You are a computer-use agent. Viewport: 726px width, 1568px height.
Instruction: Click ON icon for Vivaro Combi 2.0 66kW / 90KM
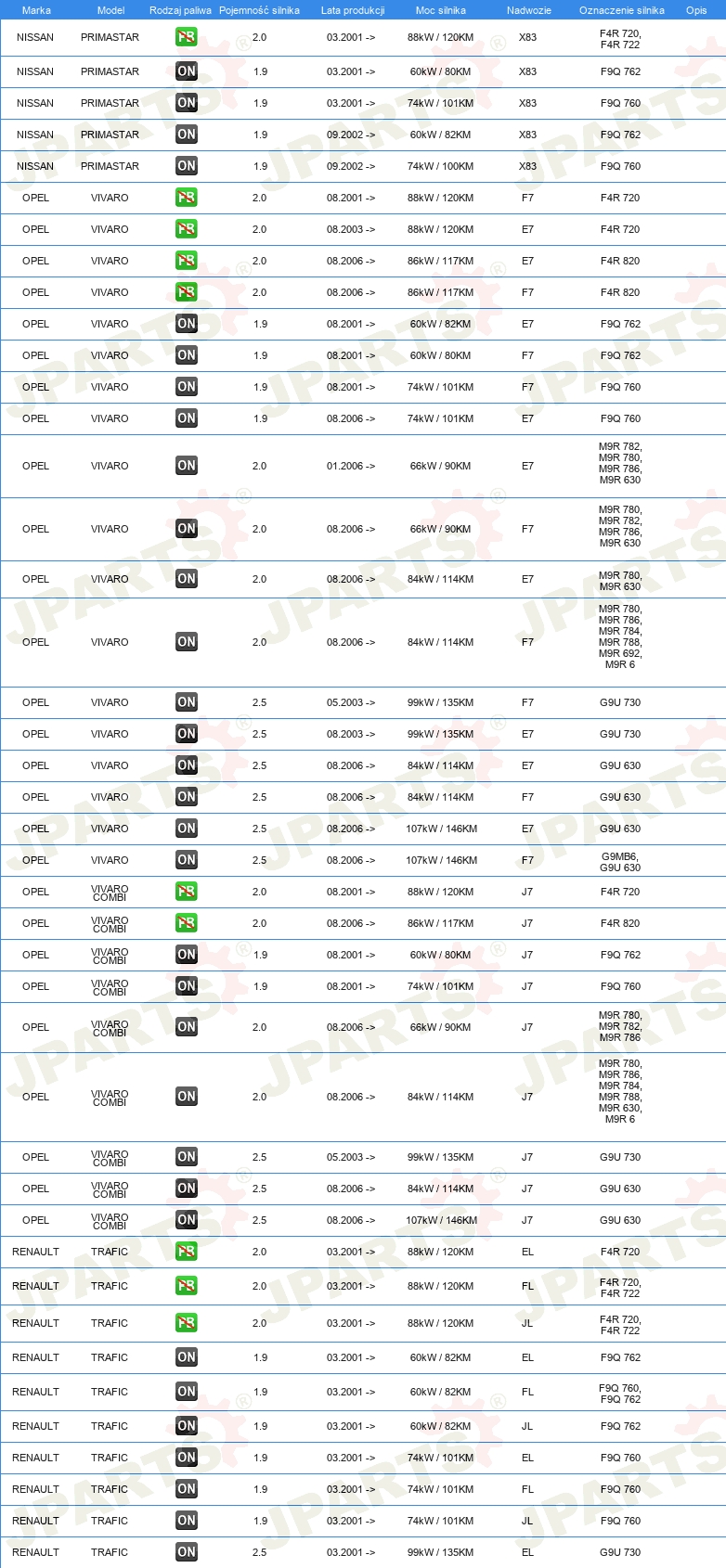click(x=187, y=1027)
